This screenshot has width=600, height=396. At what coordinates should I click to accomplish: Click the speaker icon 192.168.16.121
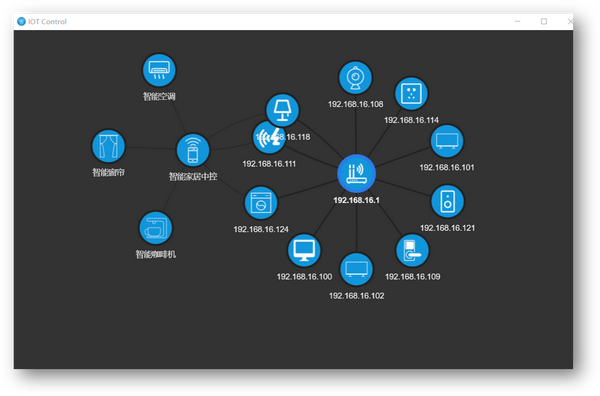(x=447, y=202)
